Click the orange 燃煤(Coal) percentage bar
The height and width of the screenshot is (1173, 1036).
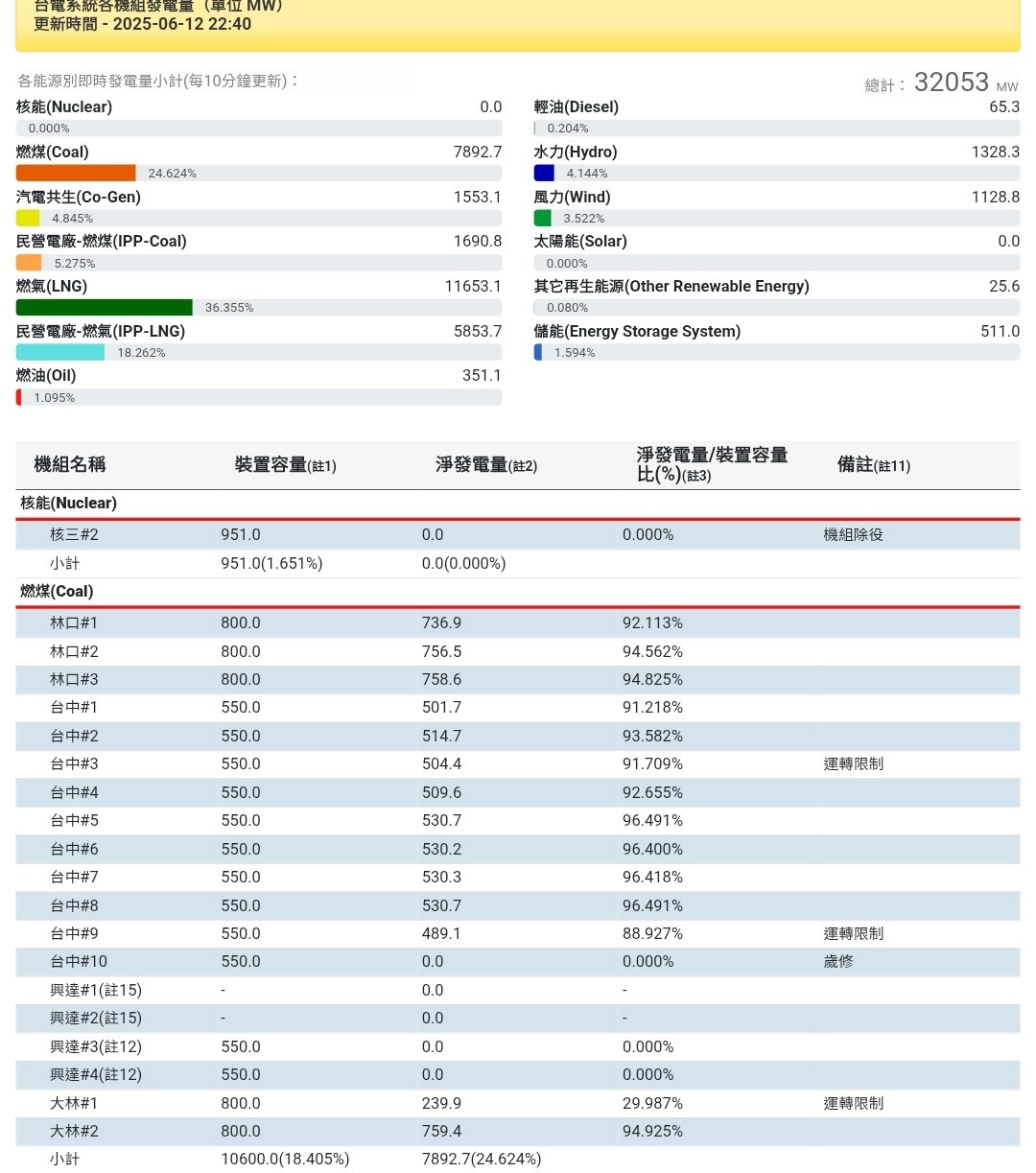pos(76,173)
